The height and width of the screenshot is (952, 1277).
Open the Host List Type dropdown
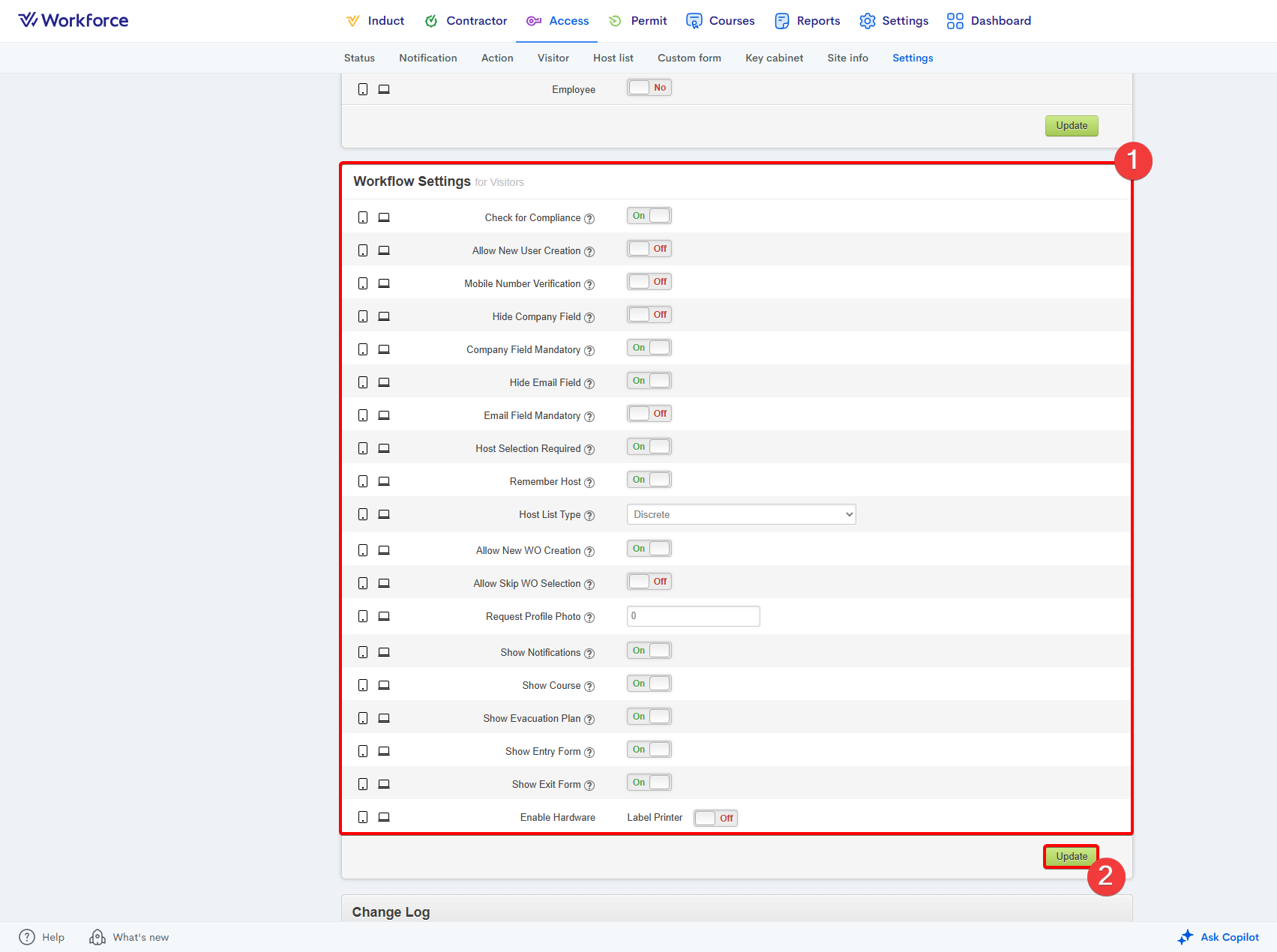[741, 514]
